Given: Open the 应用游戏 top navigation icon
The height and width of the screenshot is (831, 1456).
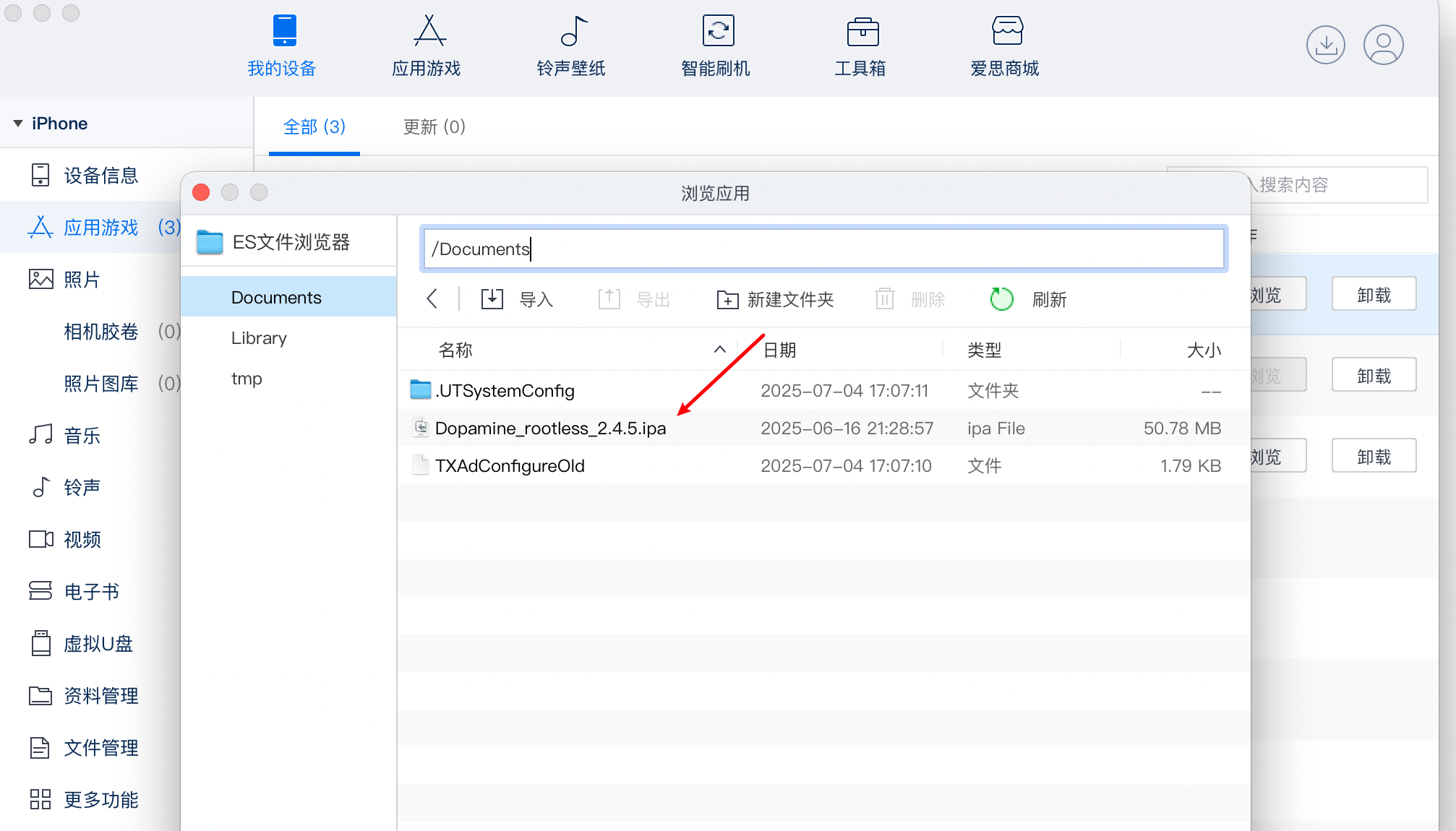Looking at the screenshot, I should (427, 46).
